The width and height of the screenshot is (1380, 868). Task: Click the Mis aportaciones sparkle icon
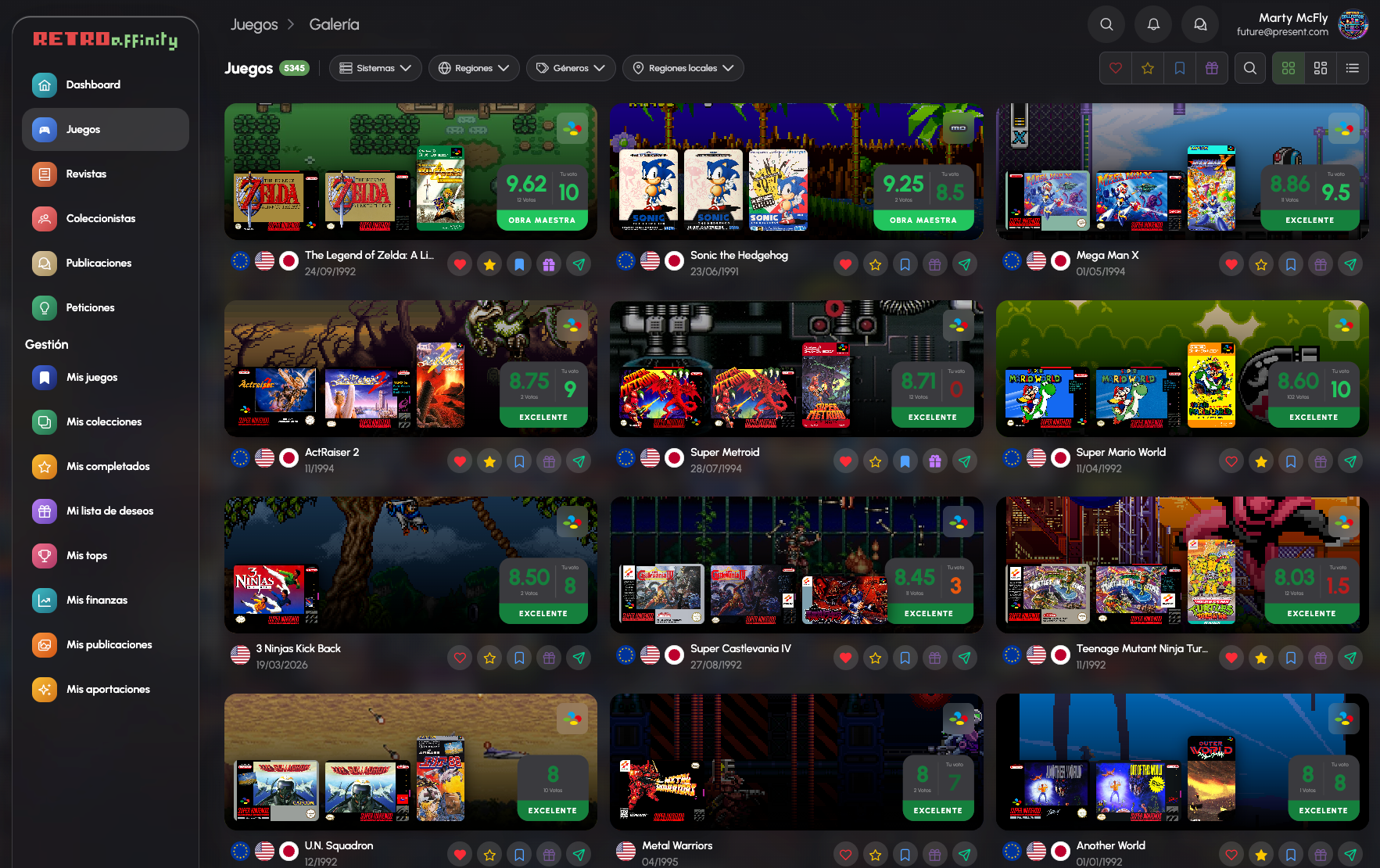(x=45, y=689)
